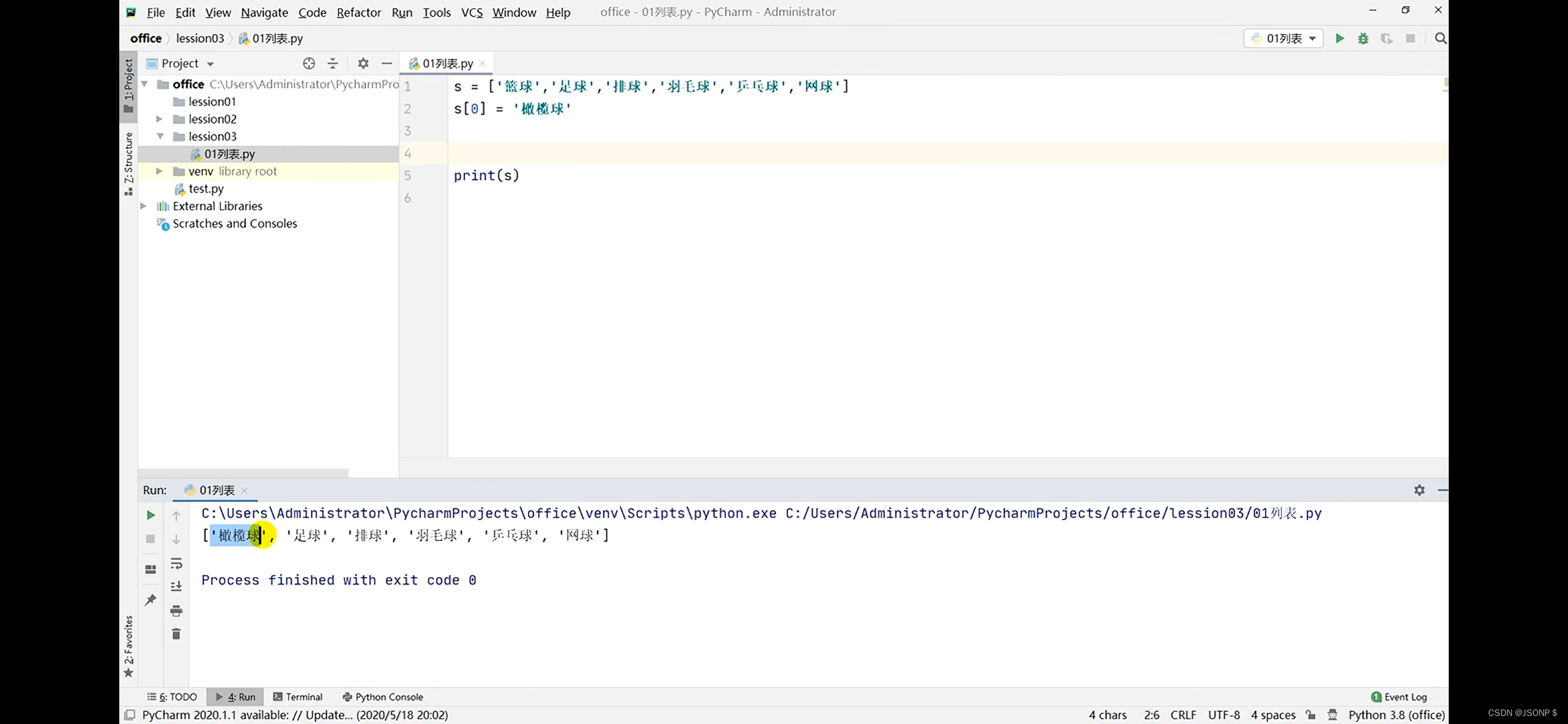This screenshot has width=1568, height=724.
Task: Open Search Everywhere magnifier icon
Action: pyautogui.click(x=1440, y=38)
